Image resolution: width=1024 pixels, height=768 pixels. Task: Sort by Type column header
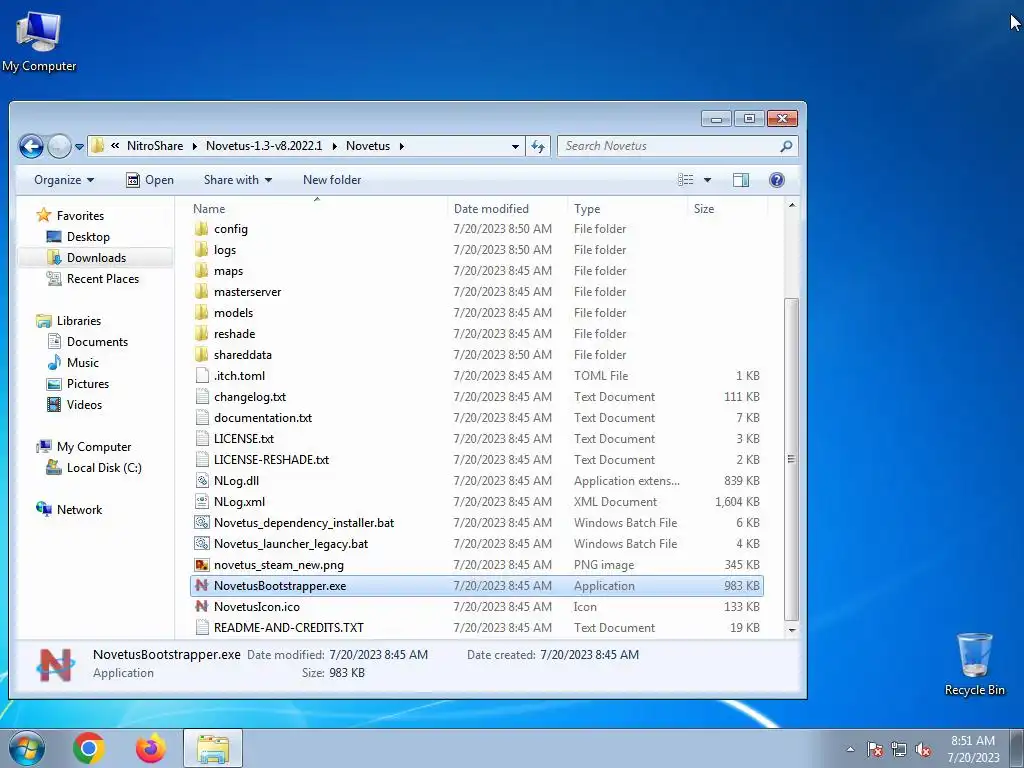[x=587, y=208]
